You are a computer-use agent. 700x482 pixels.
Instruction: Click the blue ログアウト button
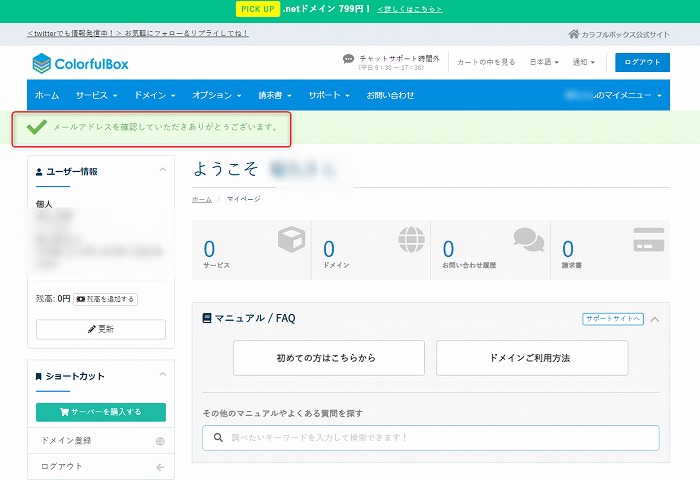click(x=642, y=62)
